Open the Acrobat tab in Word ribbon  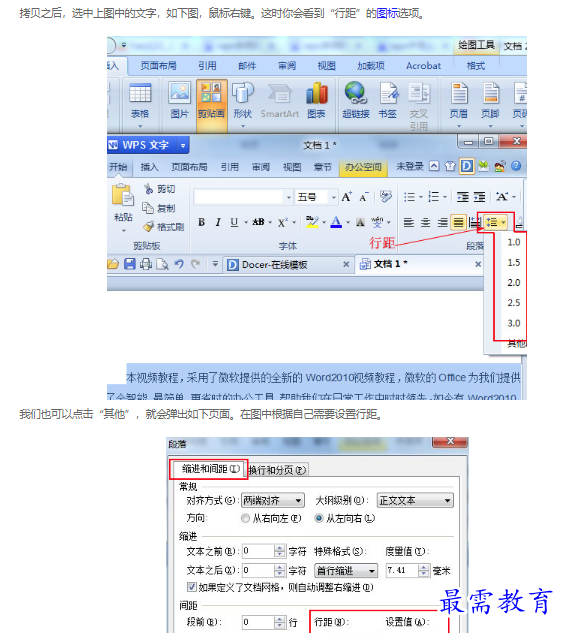(x=423, y=66)
